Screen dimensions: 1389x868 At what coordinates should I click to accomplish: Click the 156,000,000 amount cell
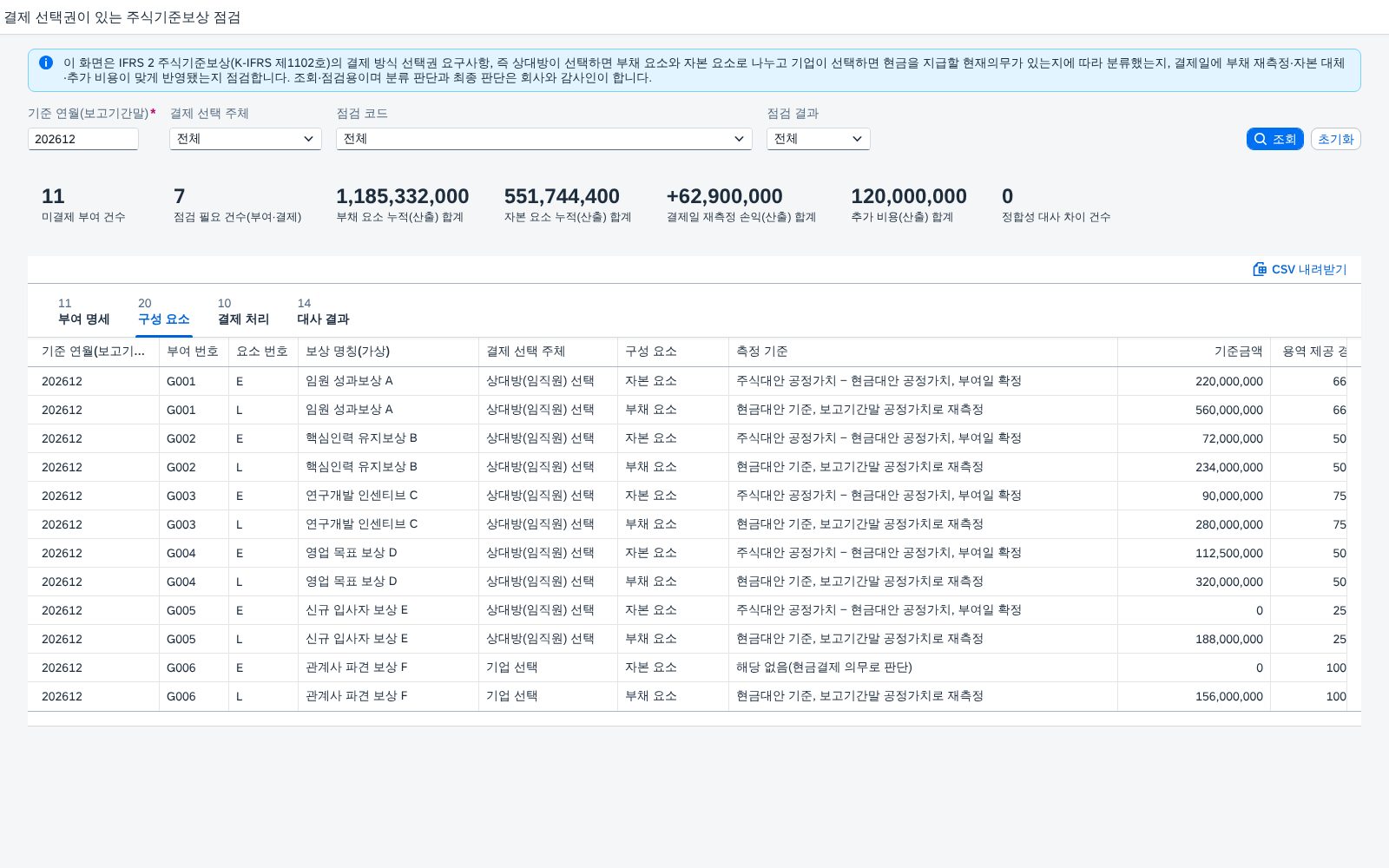pos(1194,696)
